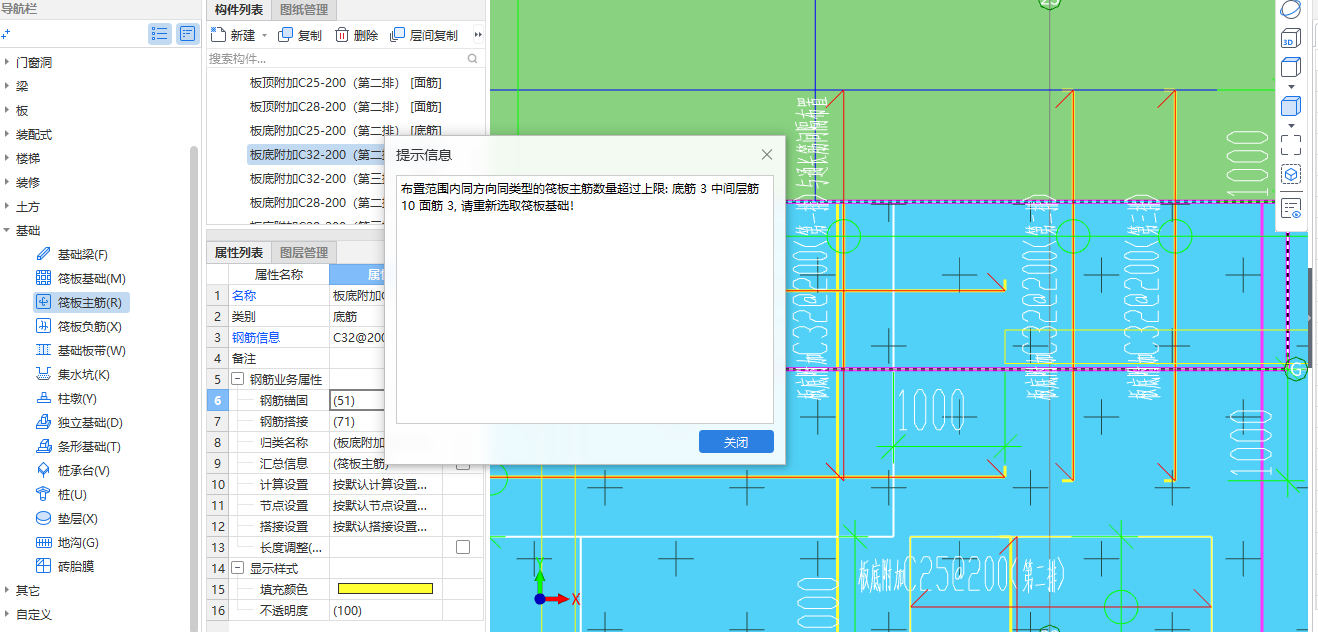Collapse 钢筋业务属性 property group
This screenshot has width=1318, height=632.
pyautogui.click(x=238, y=379)
